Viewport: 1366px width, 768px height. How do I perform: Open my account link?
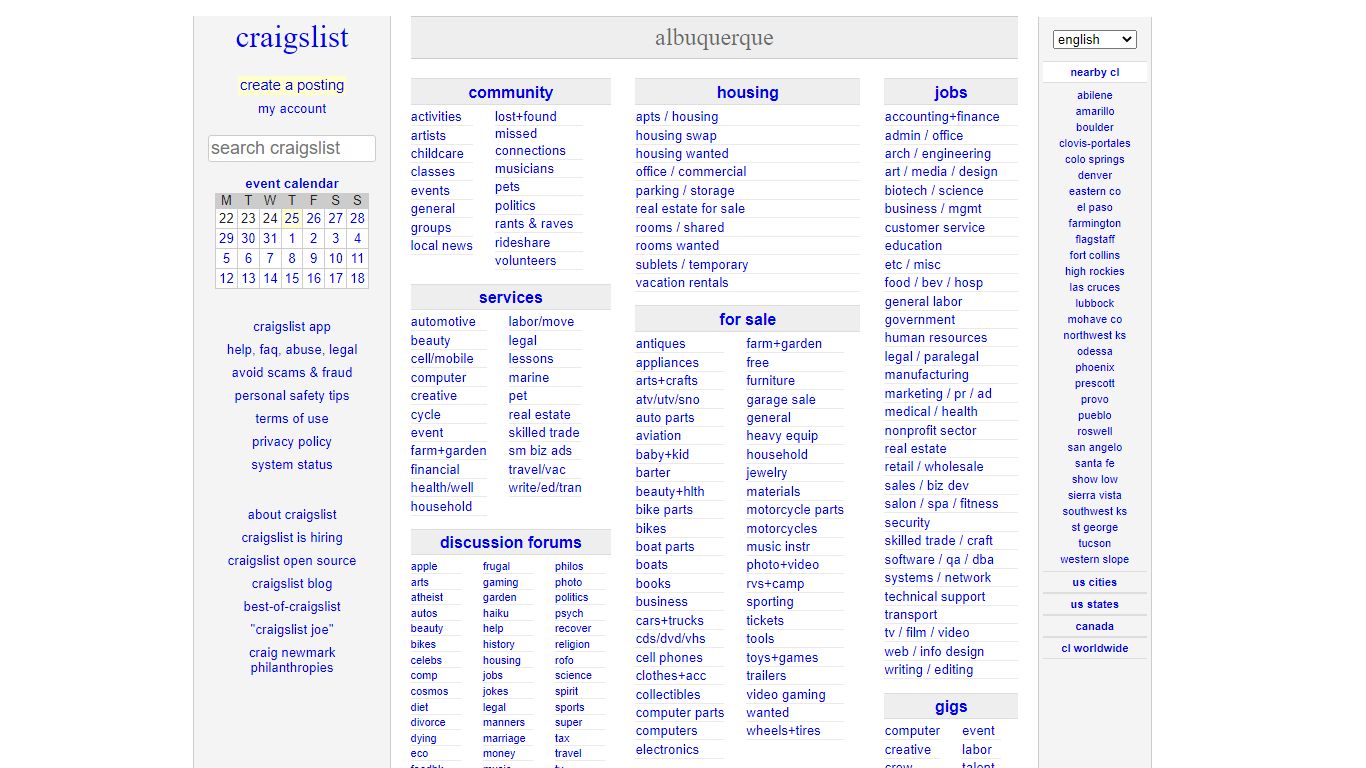coord(292,109)
